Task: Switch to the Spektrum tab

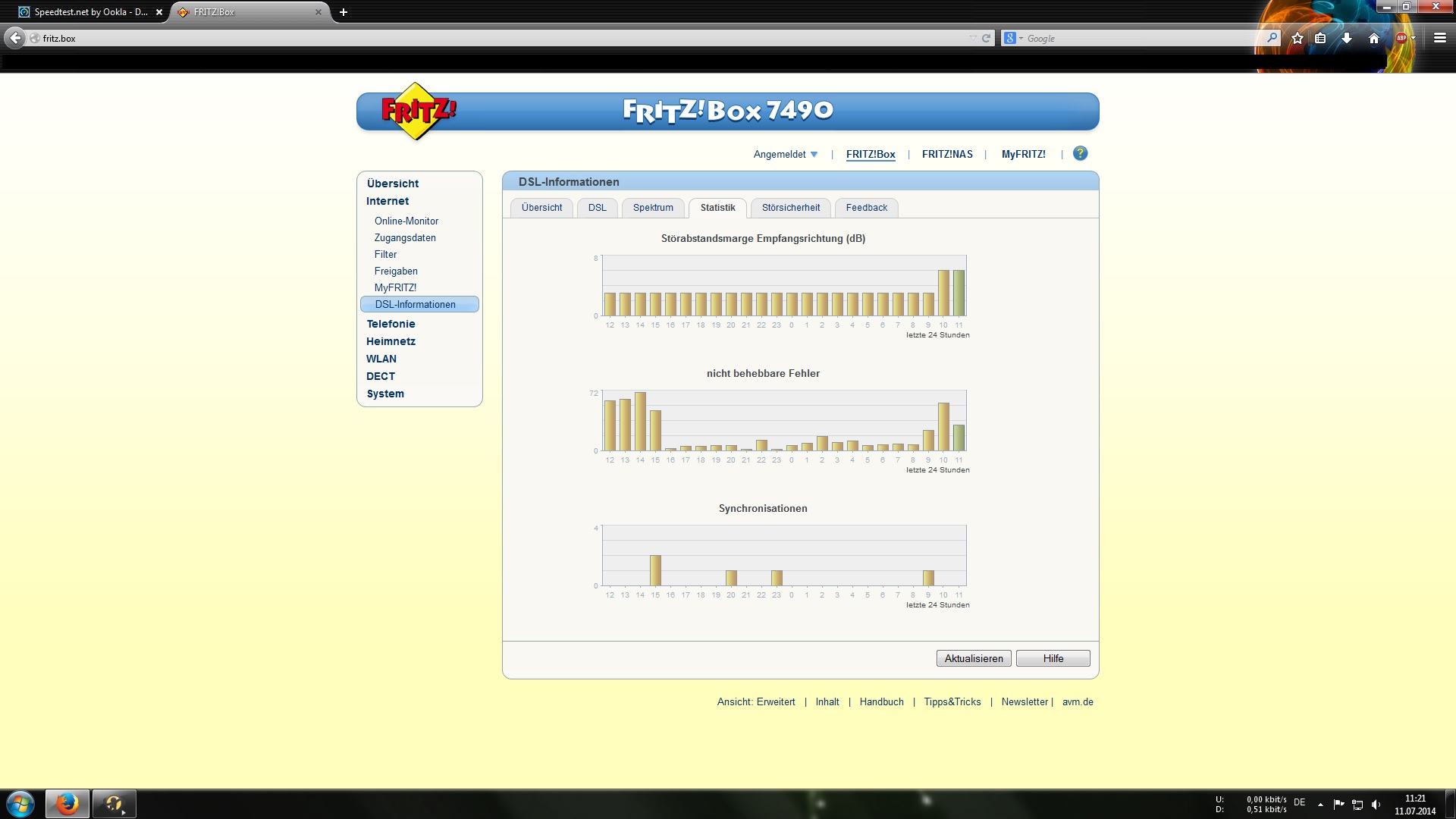Action: [x=653, y=208]
